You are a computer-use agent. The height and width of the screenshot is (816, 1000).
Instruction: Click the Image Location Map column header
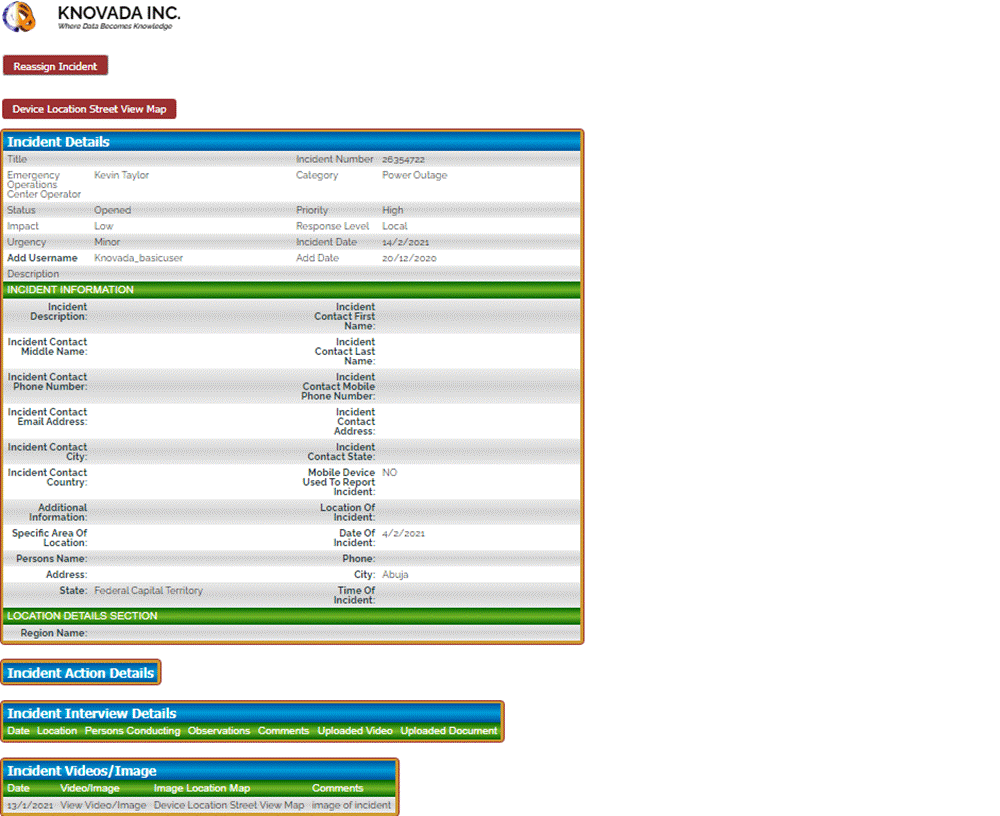click(x=202, y=788)
